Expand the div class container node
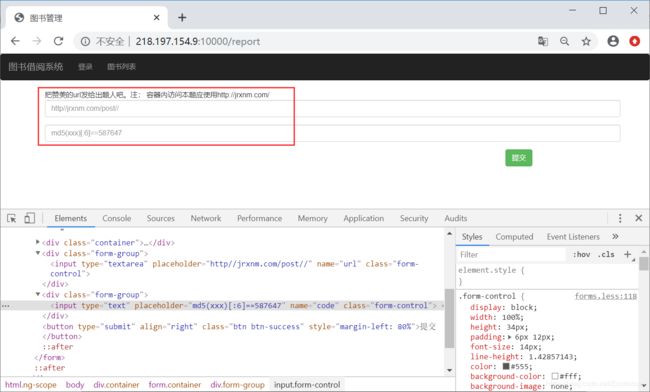The width and height of the screenshot is (650, 392). click(x=38, y=242)
